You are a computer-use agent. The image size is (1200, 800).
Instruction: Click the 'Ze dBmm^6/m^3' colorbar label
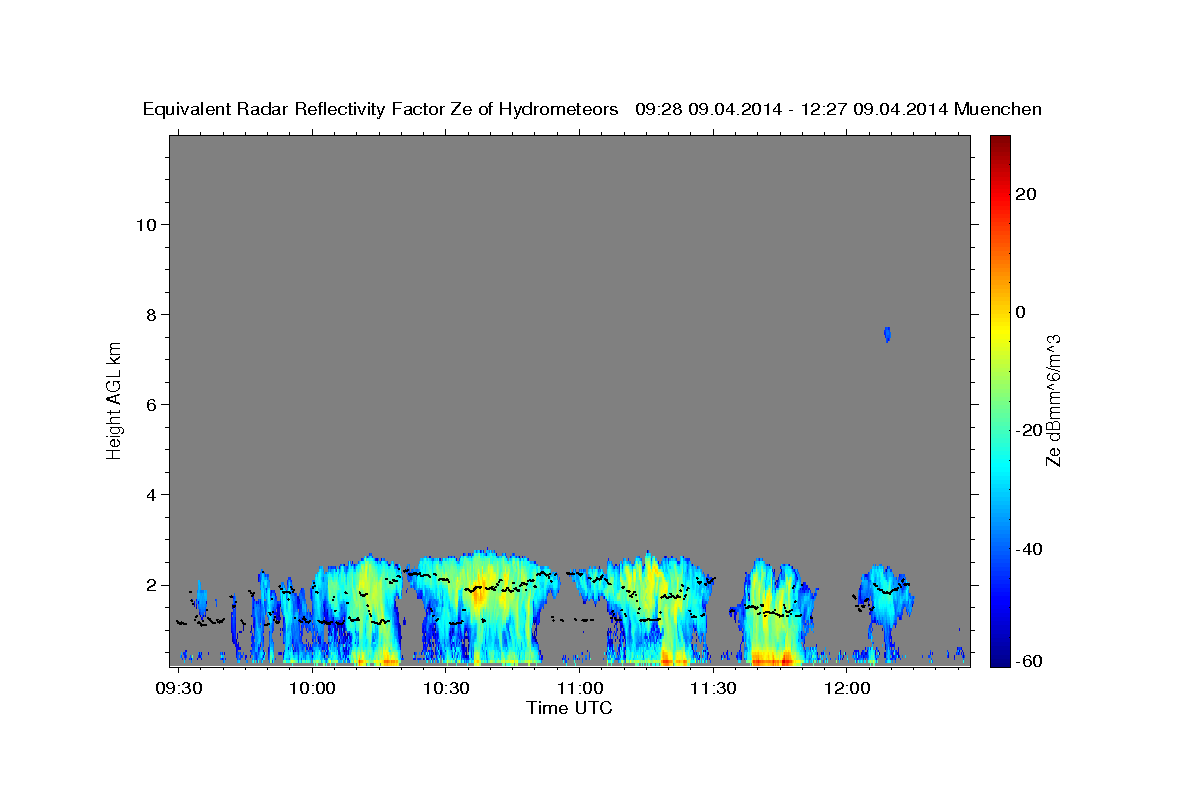click(1052, 399)
